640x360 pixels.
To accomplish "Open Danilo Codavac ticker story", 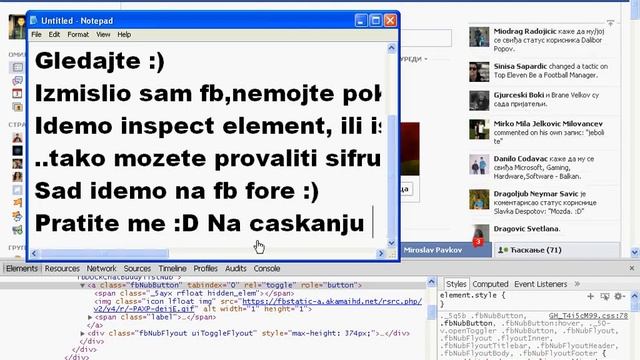I will (543, 167).
